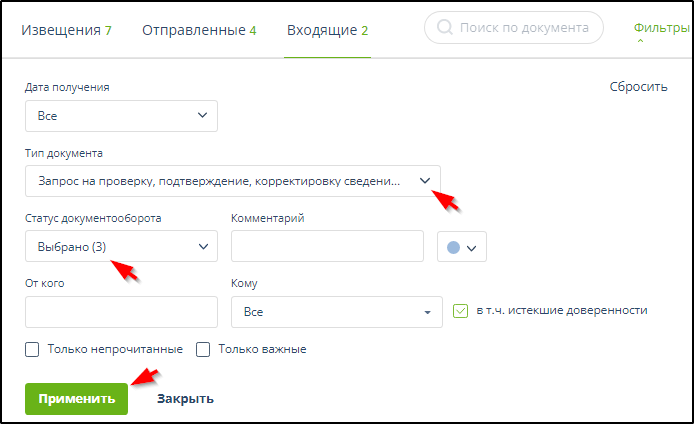
Task: Click 'Сбросить' to reset filters
Action: pyautogui.click(x=638, y=87)
